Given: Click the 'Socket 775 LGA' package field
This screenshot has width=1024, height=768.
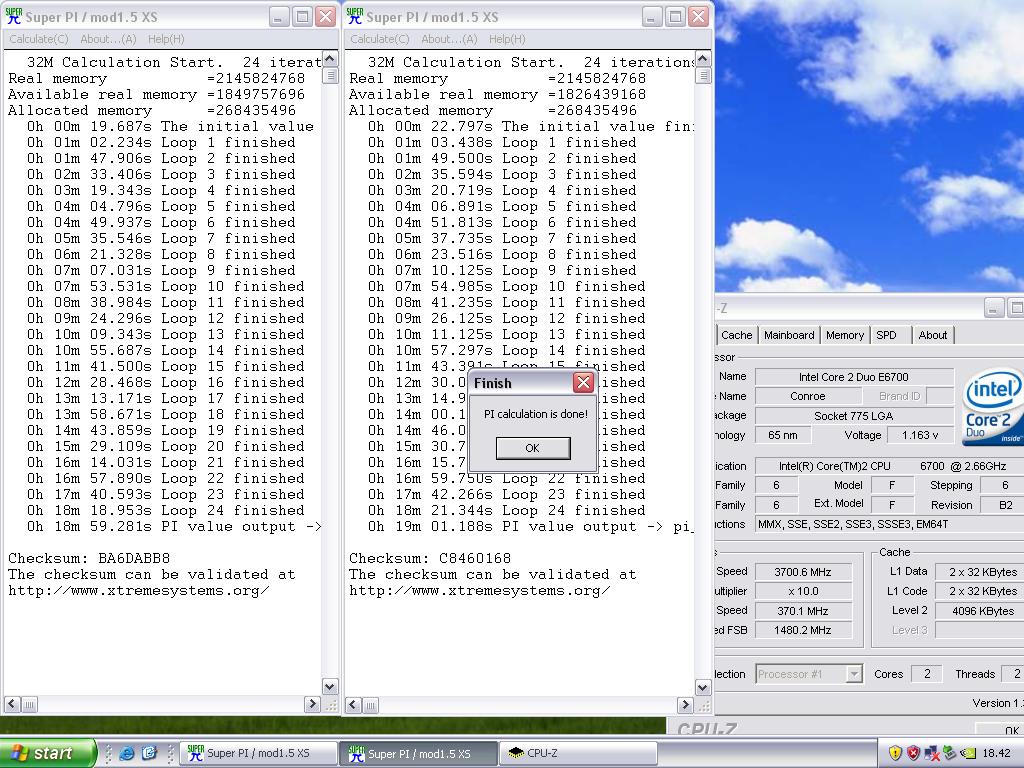Looking at the screenshot, I should tap(854, 415).
